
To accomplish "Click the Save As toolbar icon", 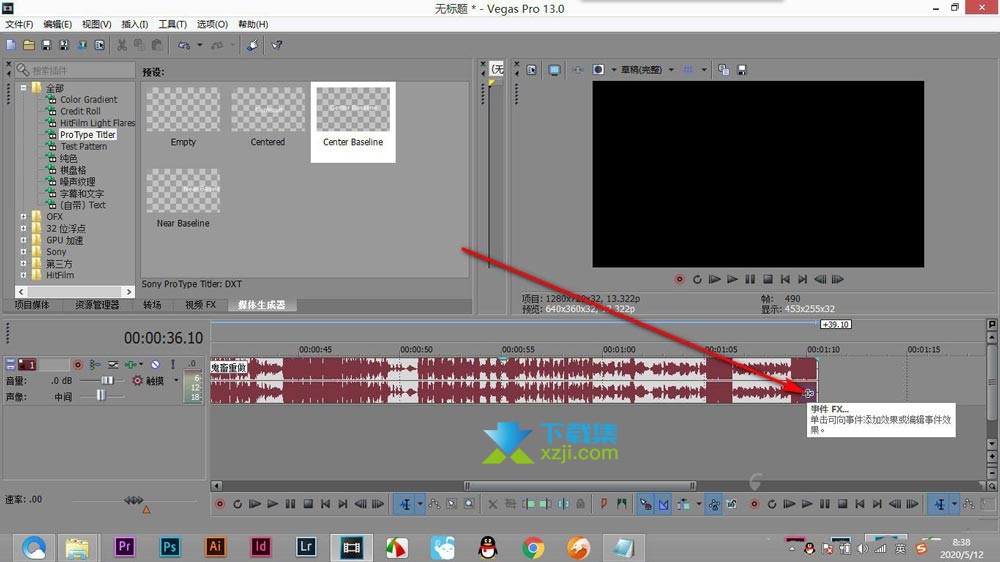I will (64, 45).
